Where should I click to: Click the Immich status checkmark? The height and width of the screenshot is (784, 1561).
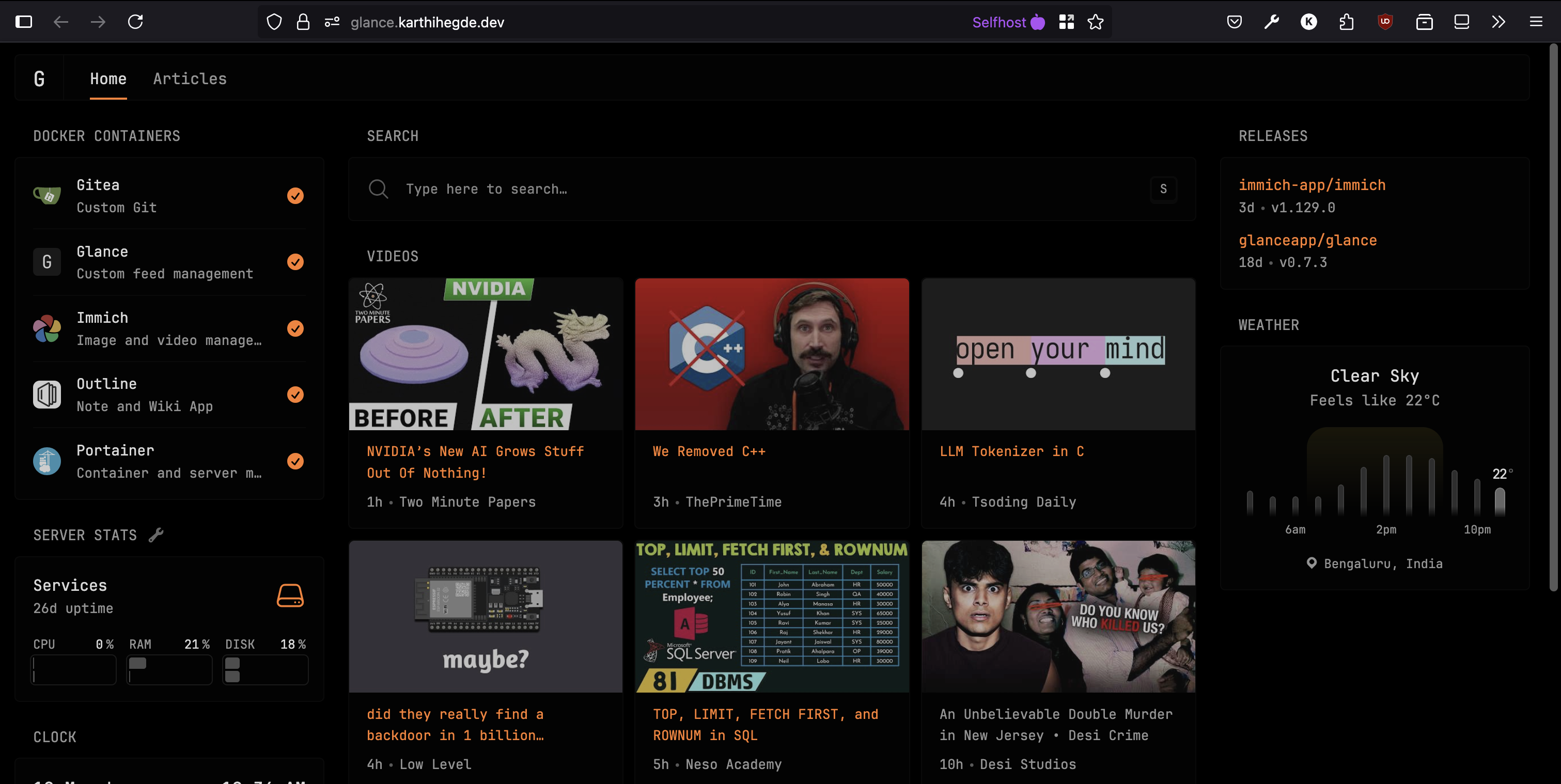pos(295,328)
